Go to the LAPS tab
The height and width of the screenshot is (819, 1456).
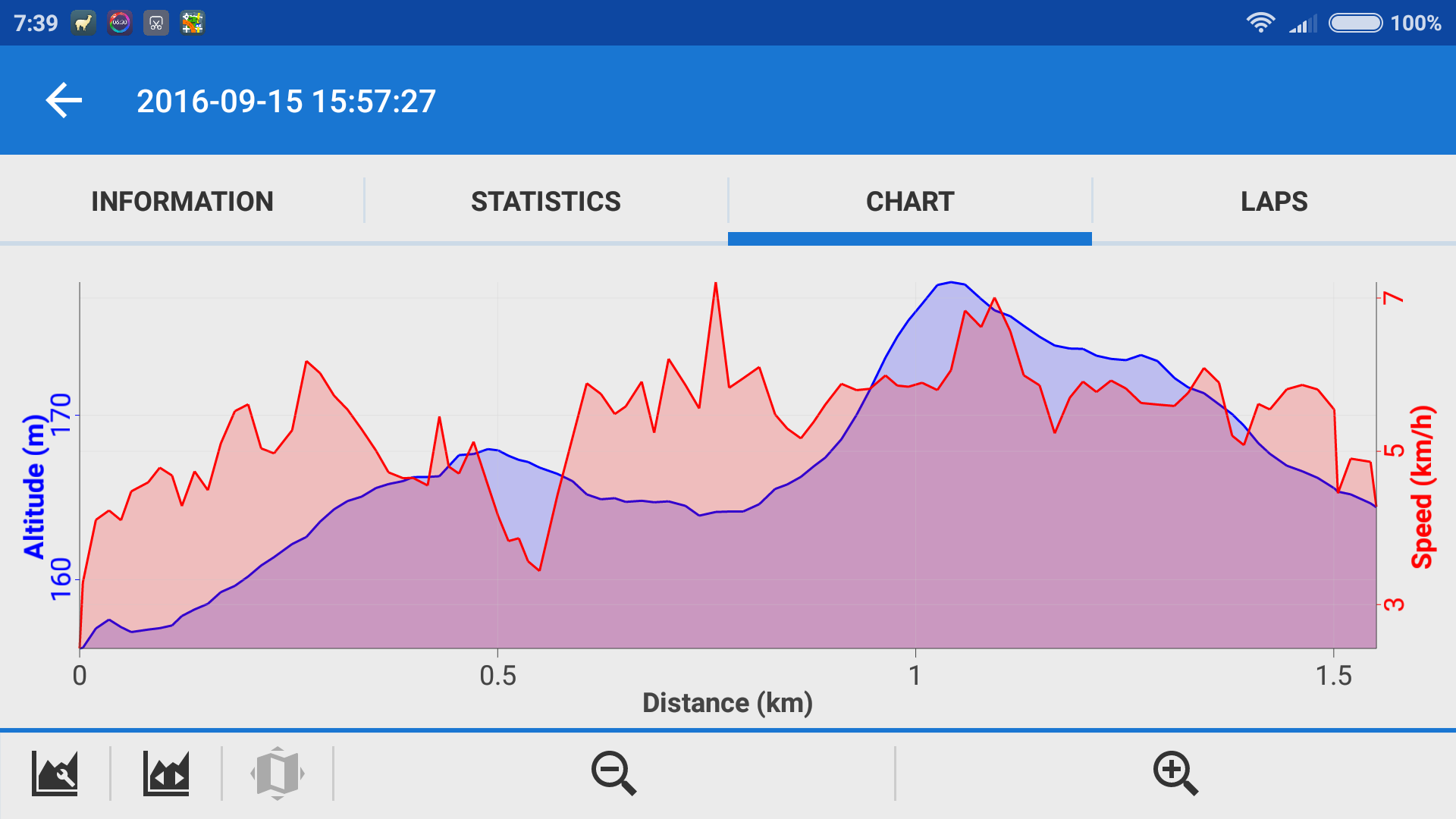click(x=1274, y=202)
